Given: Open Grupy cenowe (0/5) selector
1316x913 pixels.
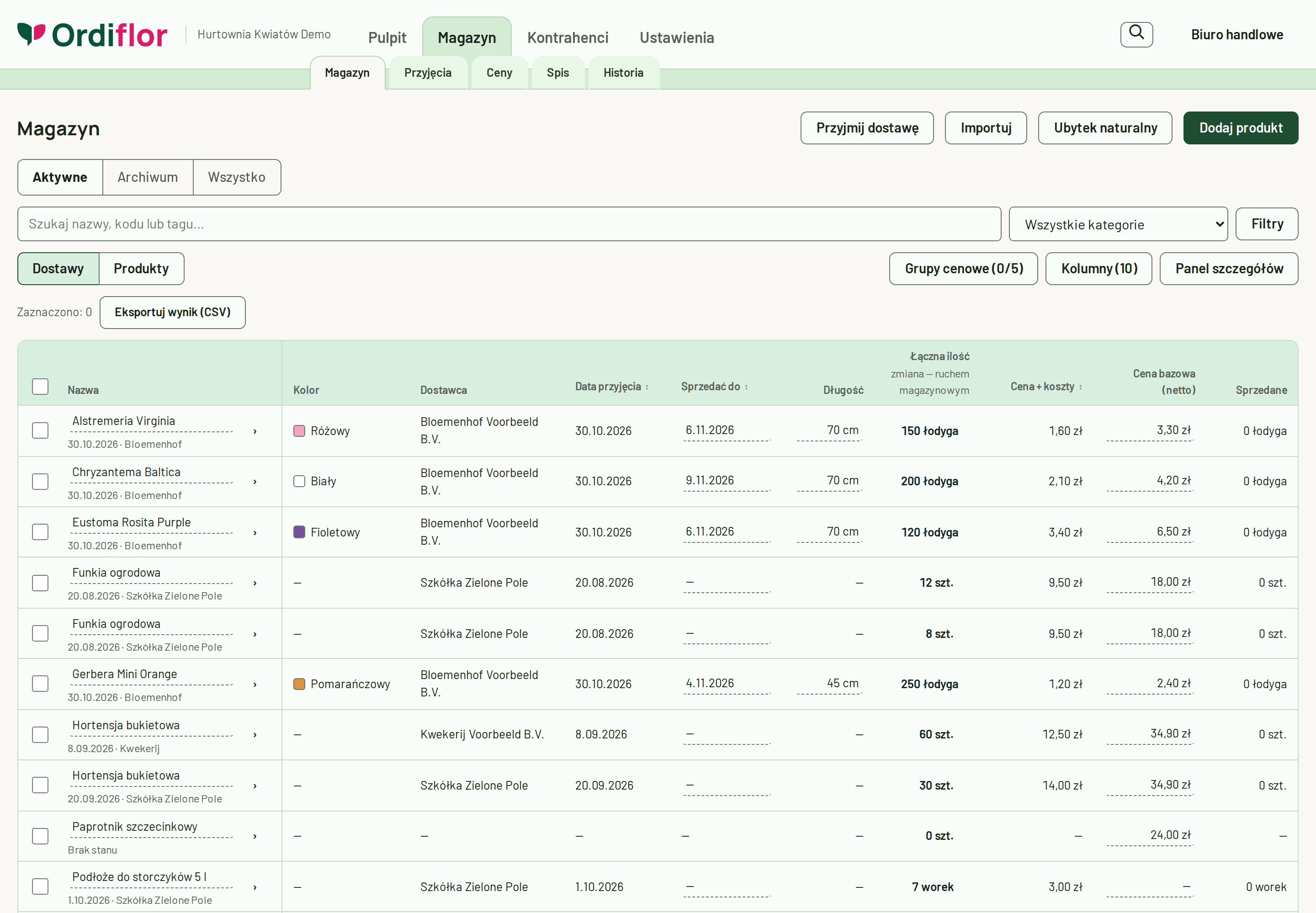Looking at the screenshot, I should (963, 269).
